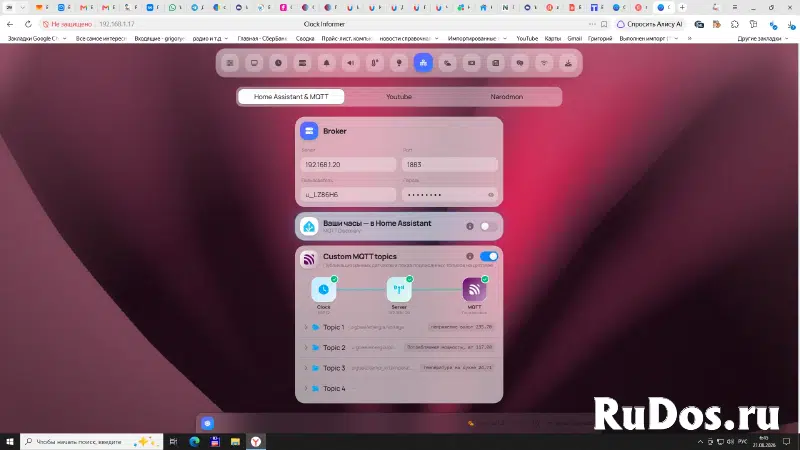
Task: Click the MQTT node icon in connection diagram
Action: pyautogui.click(x=474, y=289)
